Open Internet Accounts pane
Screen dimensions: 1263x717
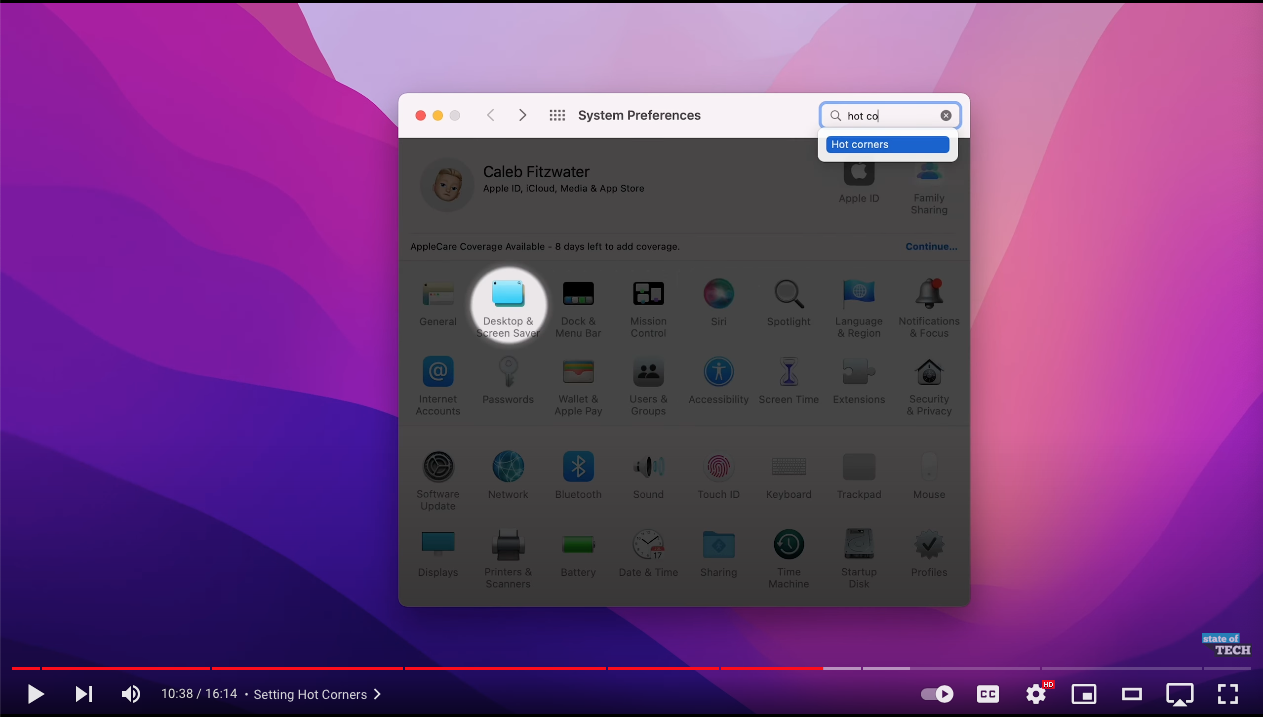pyautogui.click(x=438, y=372)
